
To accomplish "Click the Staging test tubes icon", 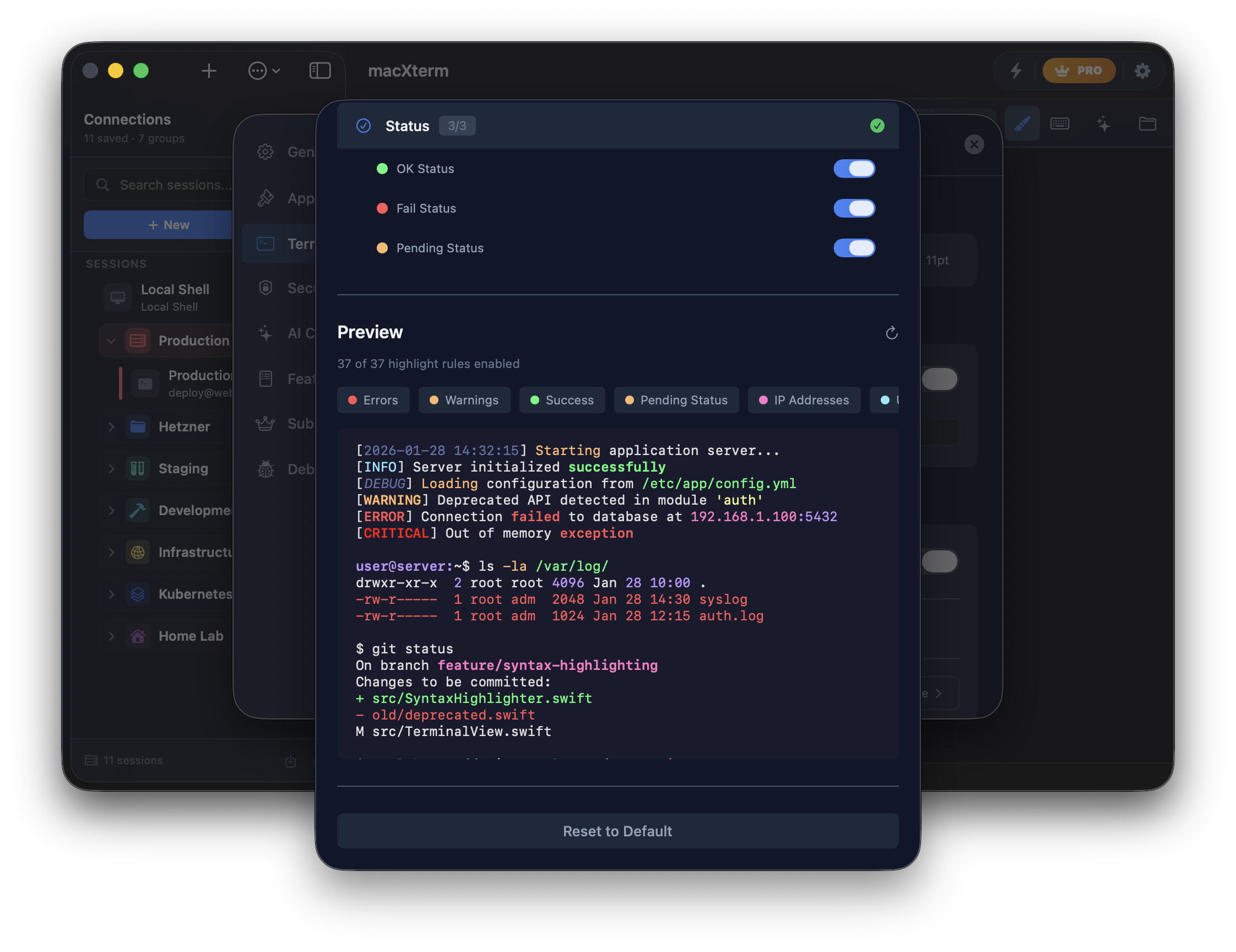I will pyautogui.click(x=138, y=469).
